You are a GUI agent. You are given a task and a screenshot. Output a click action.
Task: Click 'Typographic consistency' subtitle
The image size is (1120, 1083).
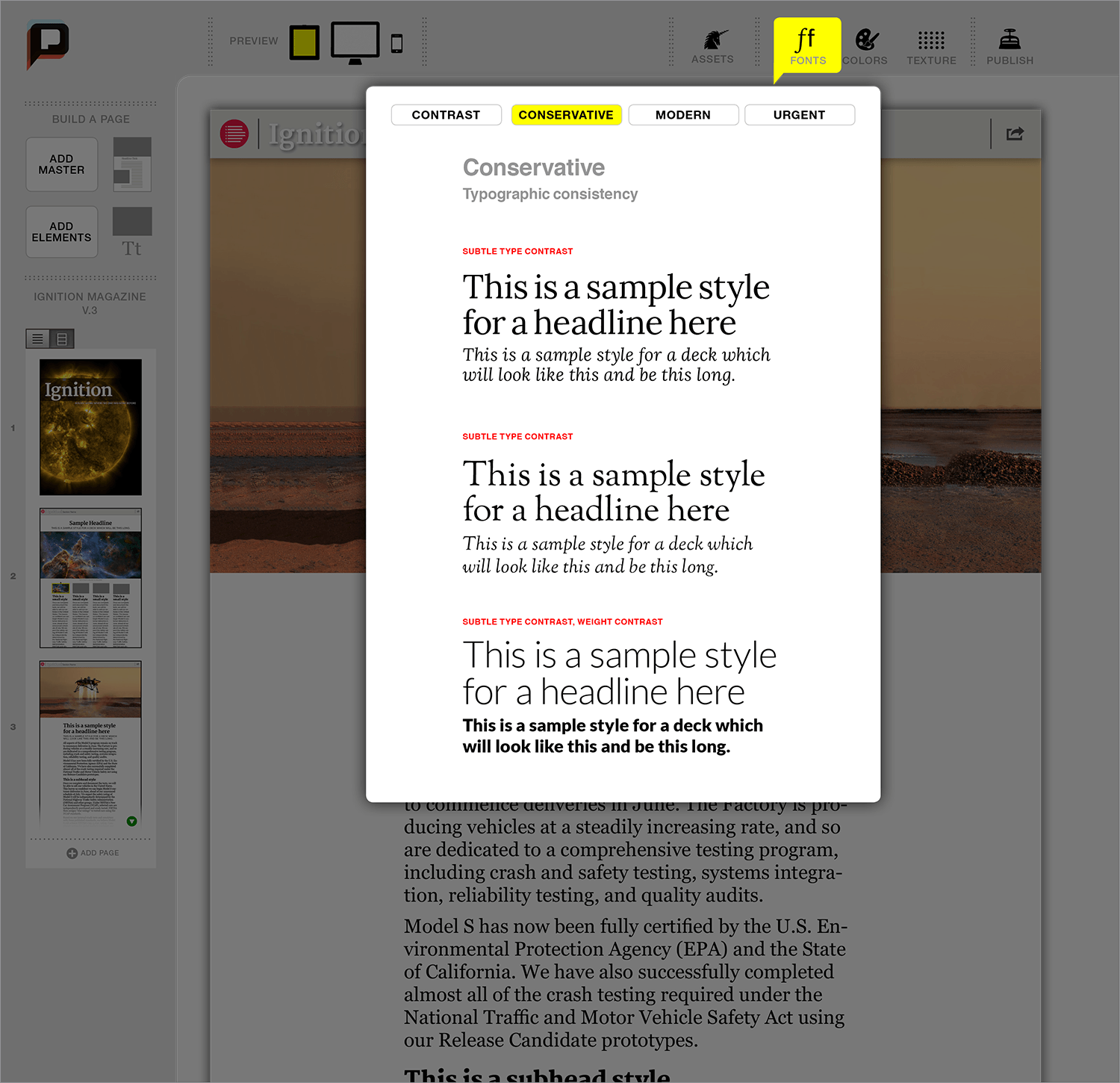[x=550, y=194]
